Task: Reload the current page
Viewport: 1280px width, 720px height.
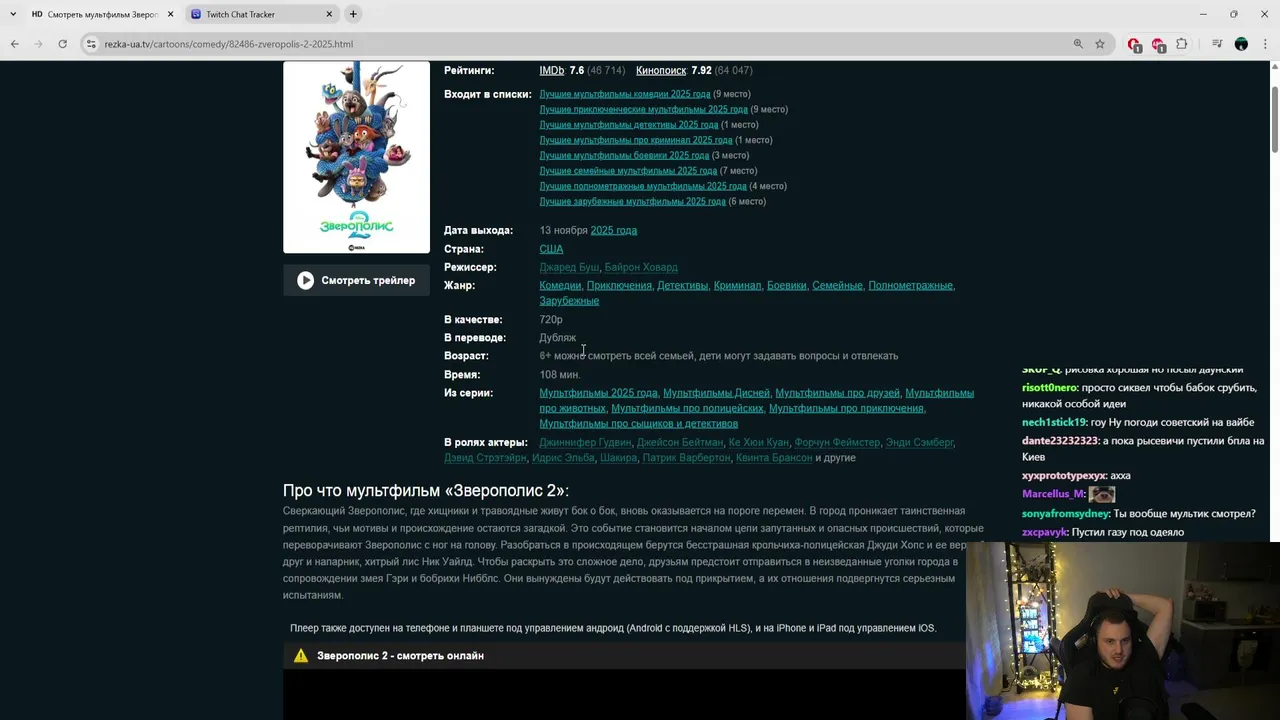Action: click(62, 44)
